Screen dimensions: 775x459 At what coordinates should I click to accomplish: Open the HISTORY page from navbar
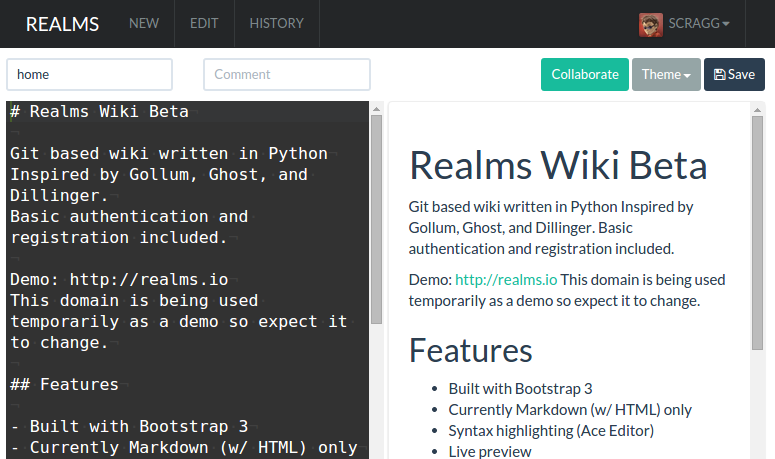tap(276, 24)
